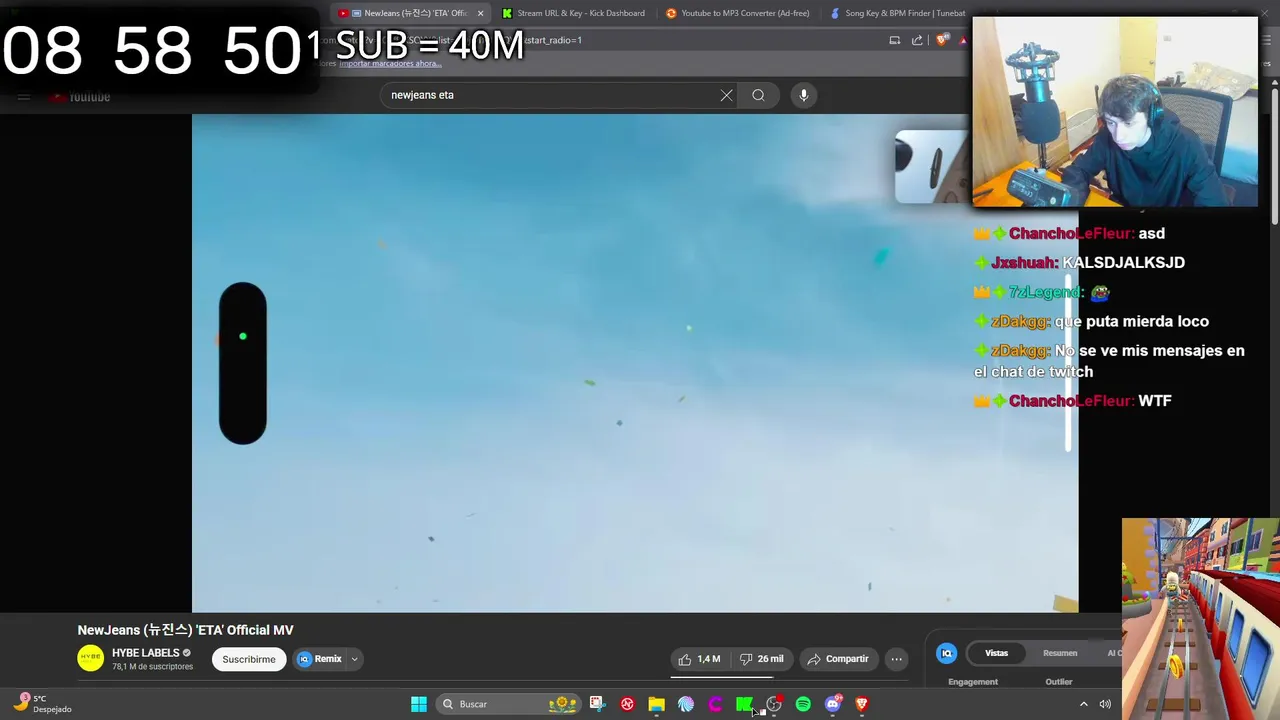
Task: Click the vidIQ logo in side panel
Action: coord(946,653)
